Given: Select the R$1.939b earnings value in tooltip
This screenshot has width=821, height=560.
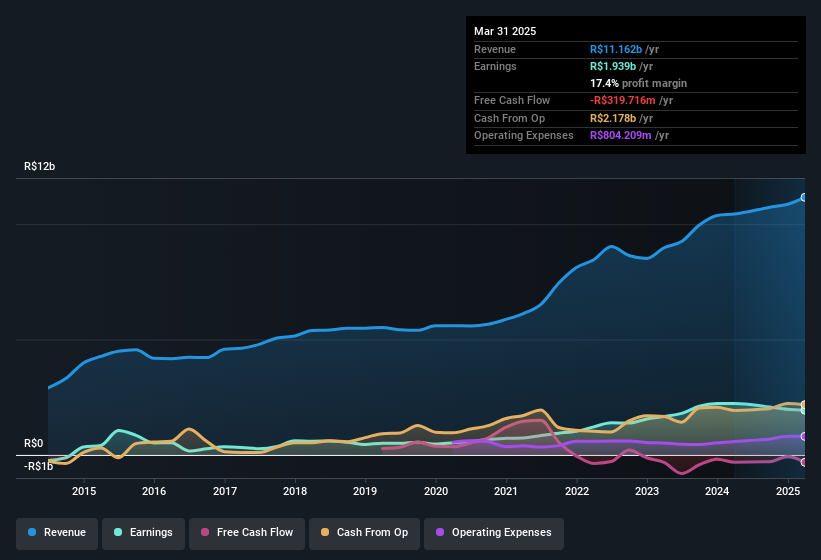Looking at the screenshot, I should pyautogui.click(x=613, y=66).
